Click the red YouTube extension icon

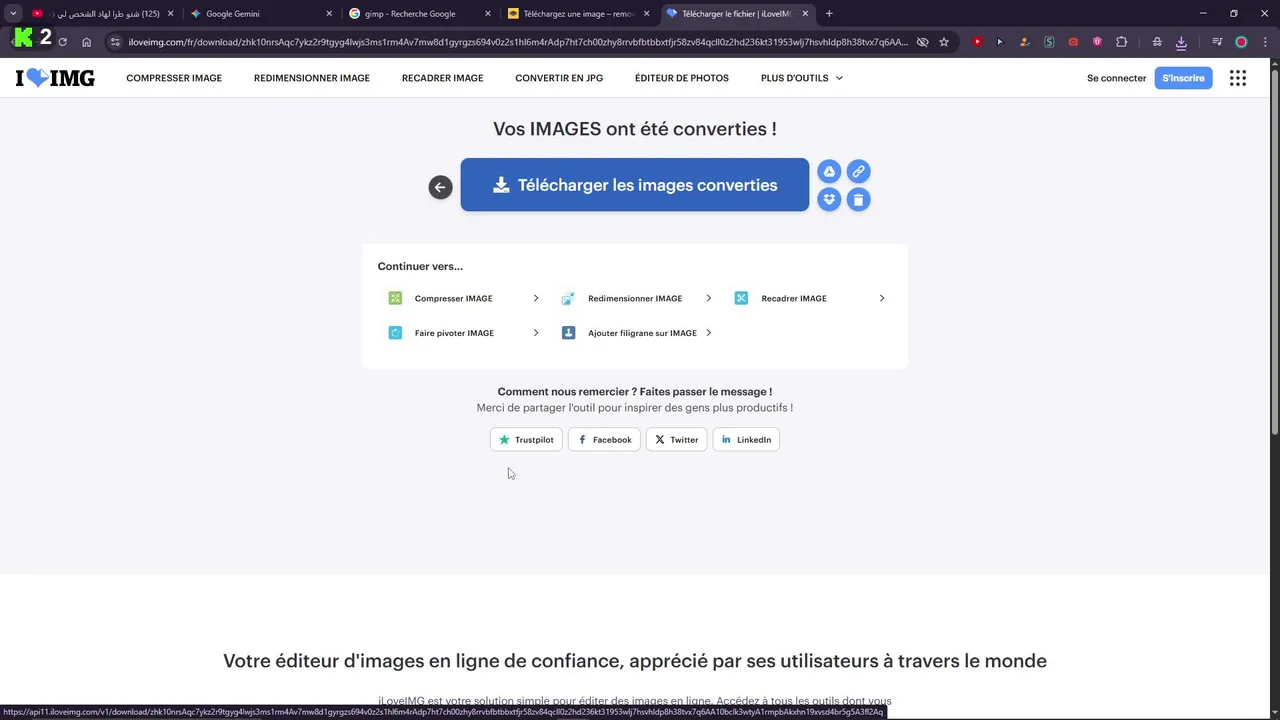coord(977,42)
